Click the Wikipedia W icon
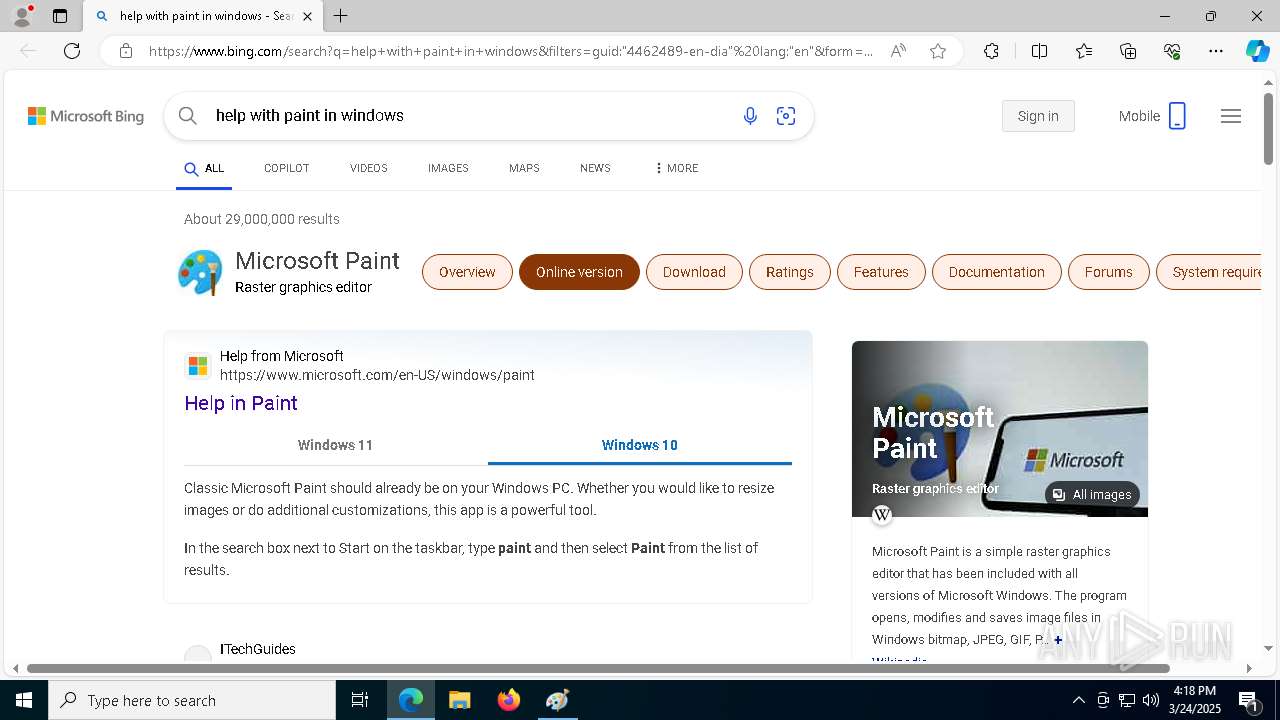This screenshot has height=720, width=1280. [882, 515]
